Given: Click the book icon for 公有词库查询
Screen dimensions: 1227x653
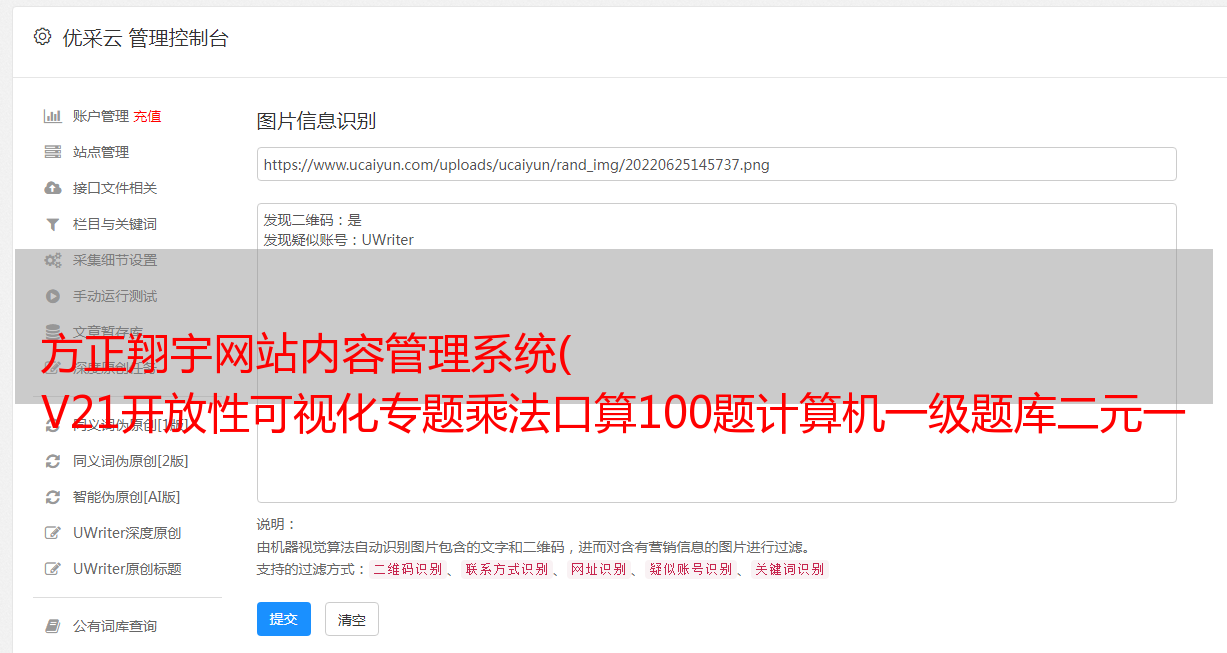Looking at the screenshot, I should (x=53, y=626).
